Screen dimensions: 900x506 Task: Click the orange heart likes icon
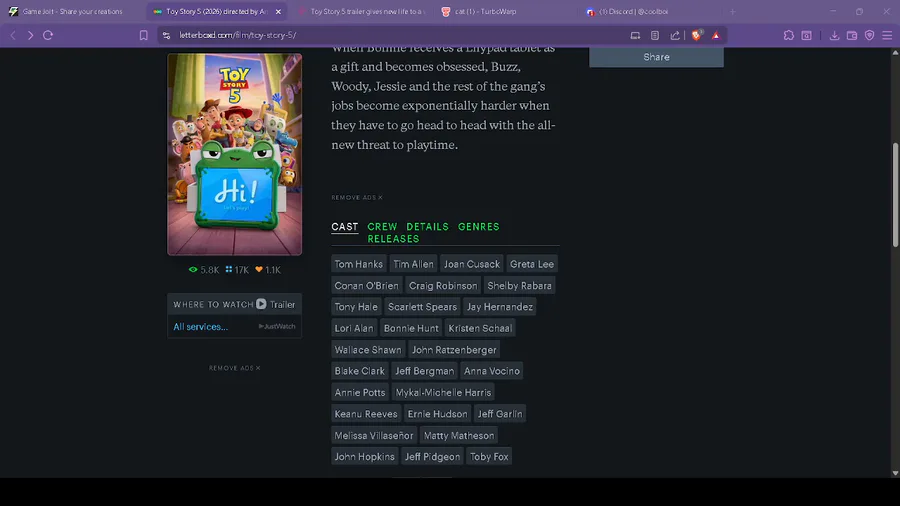(x=259, y=269)
